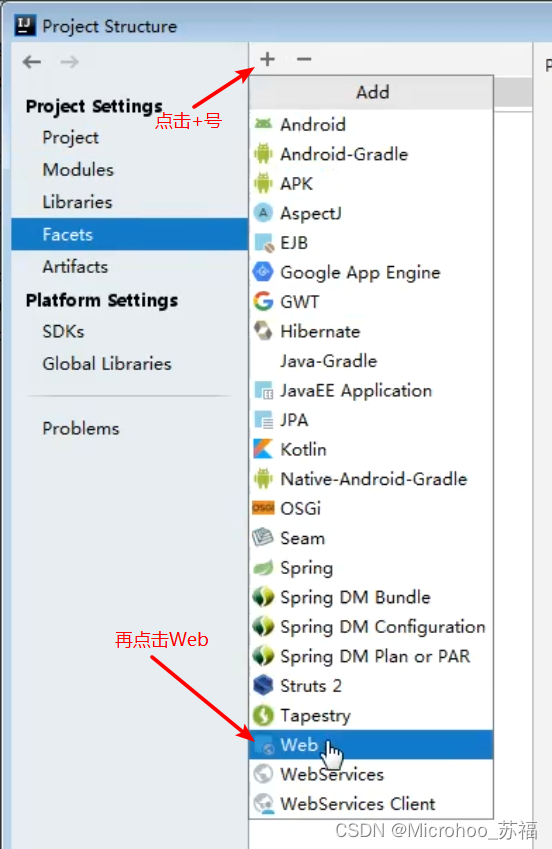Choose APK from the Add list
The height and width of the screenshot is (849, 552).
click(x=371, y=184)
